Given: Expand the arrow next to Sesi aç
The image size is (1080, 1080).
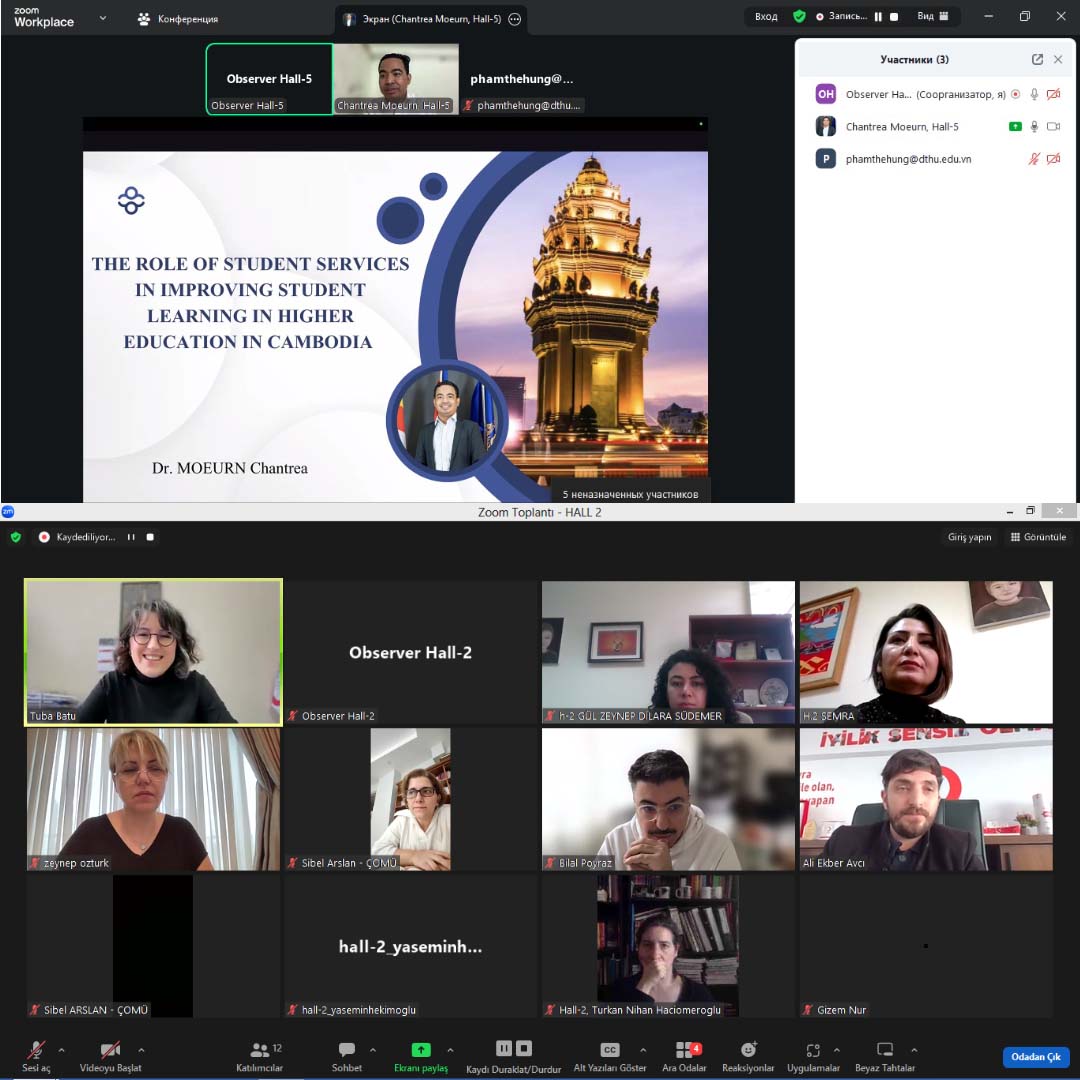Looking at the screenshot, I should click(x=62, y=1050).
